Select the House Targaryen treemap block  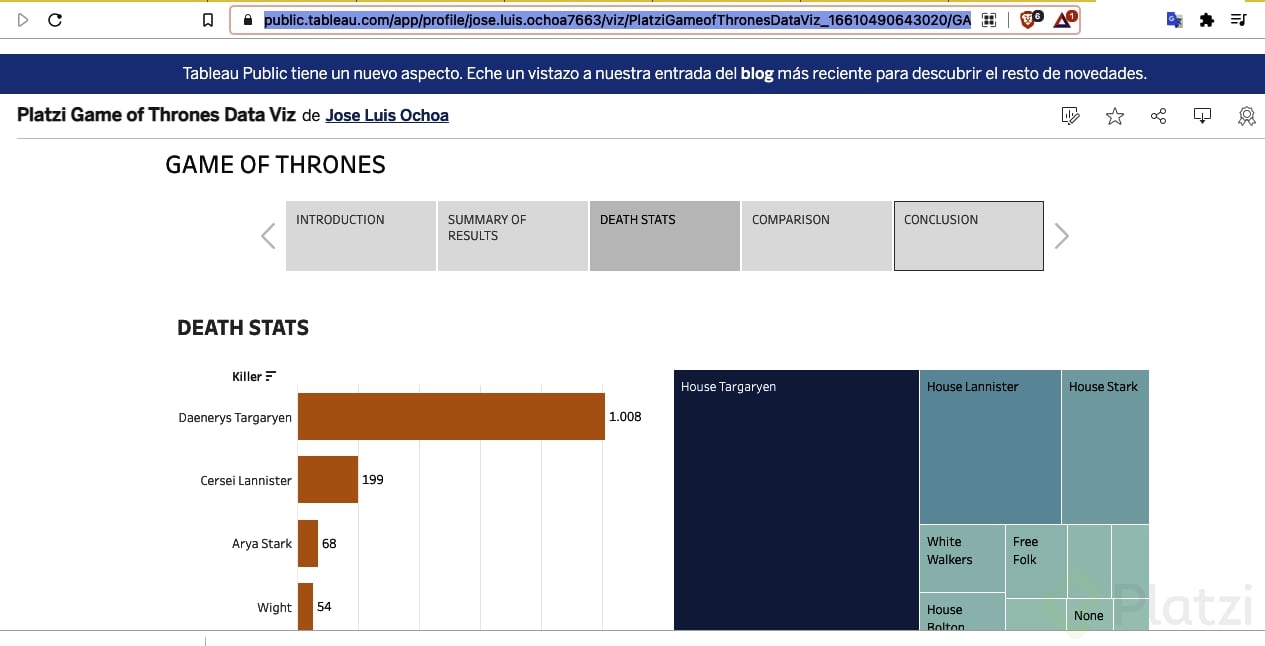796,500
